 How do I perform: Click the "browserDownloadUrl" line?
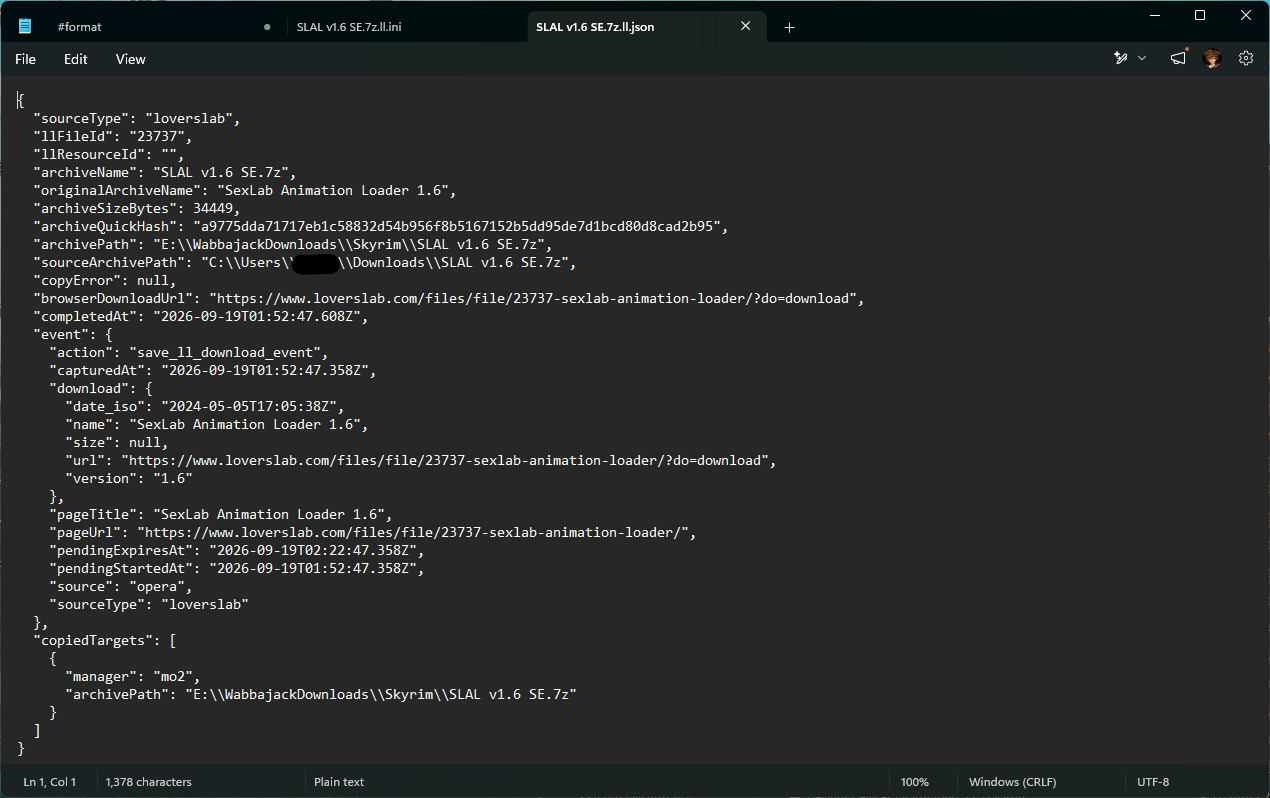[449, 298]
